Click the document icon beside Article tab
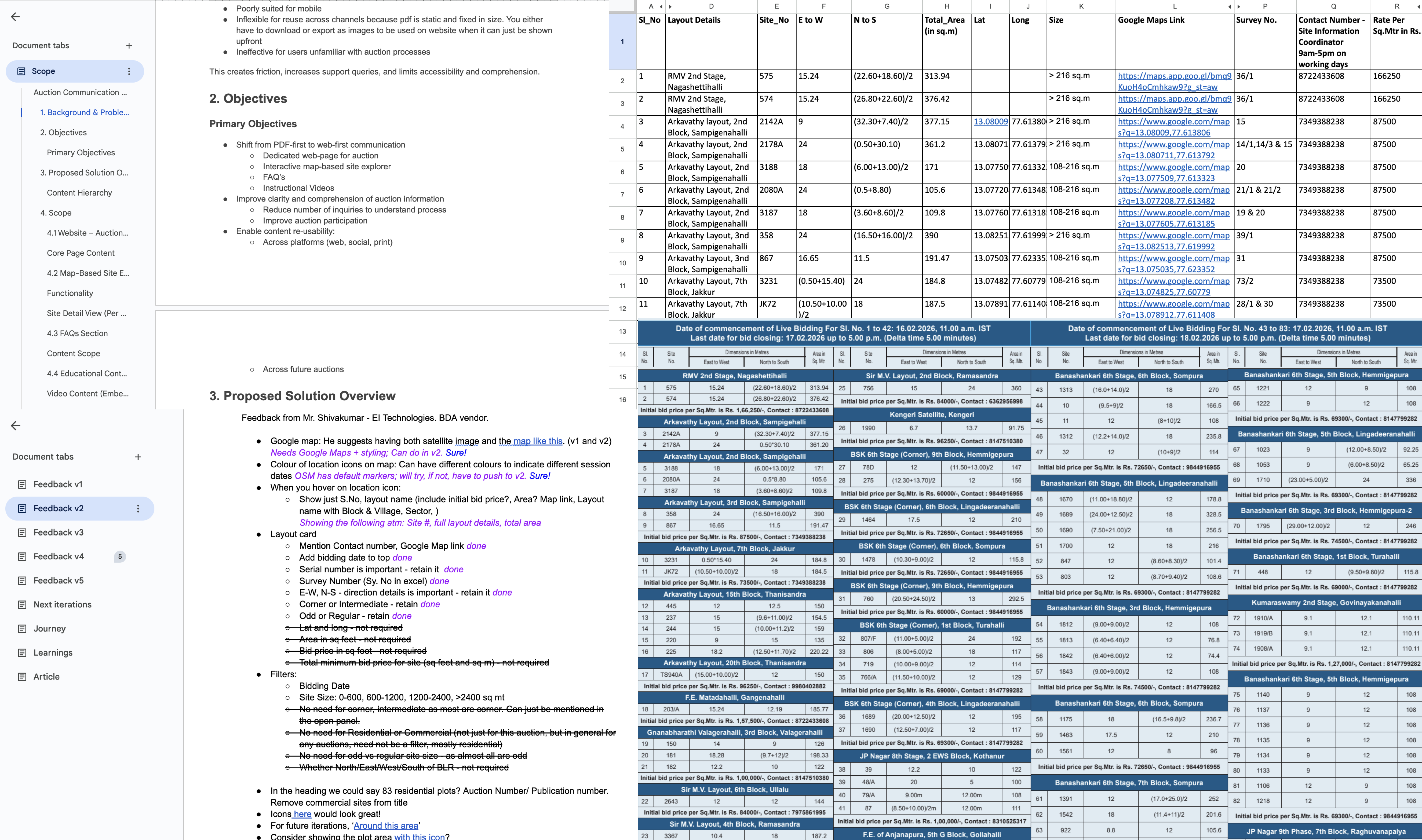Screen dimensions: 1422x840 [x=22, y=676]
